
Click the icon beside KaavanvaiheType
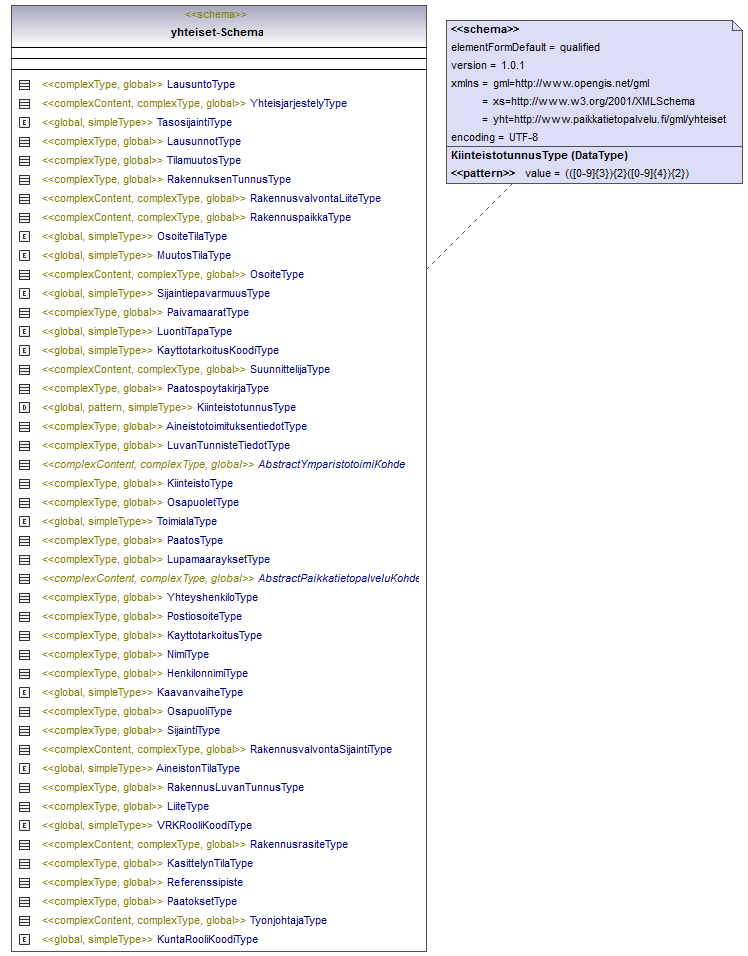pyautogui.click(x=25, y=693)
